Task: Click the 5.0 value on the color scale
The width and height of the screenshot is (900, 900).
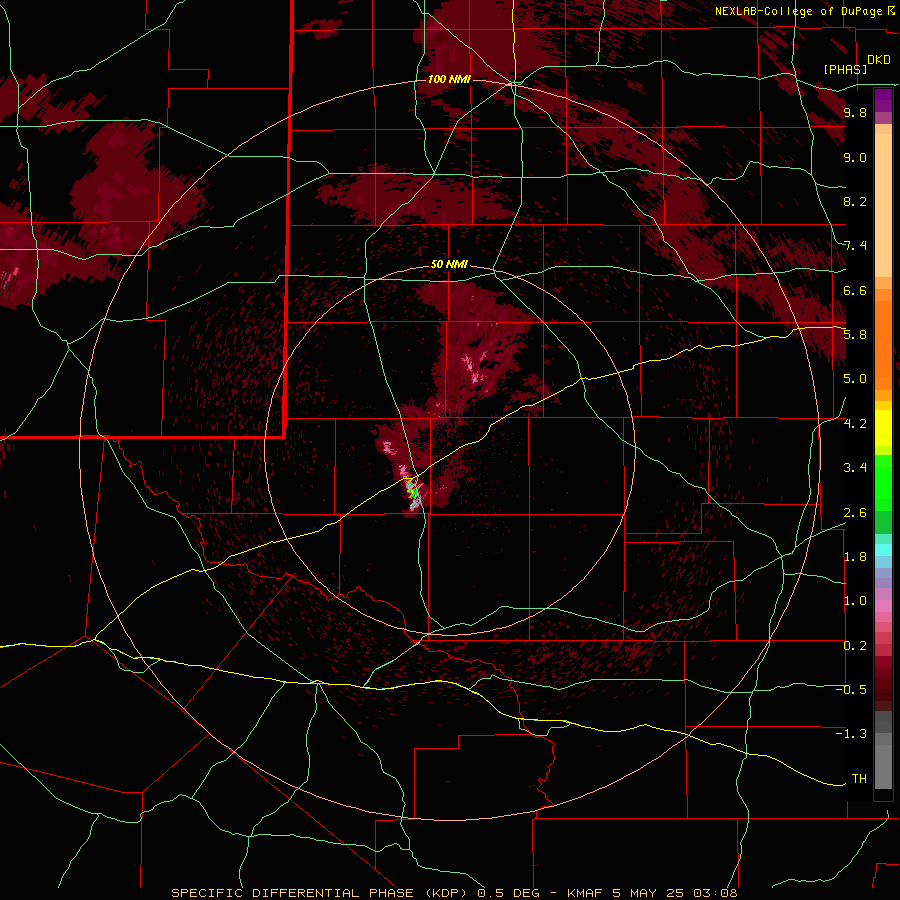Action: click(x=855, y=379)
